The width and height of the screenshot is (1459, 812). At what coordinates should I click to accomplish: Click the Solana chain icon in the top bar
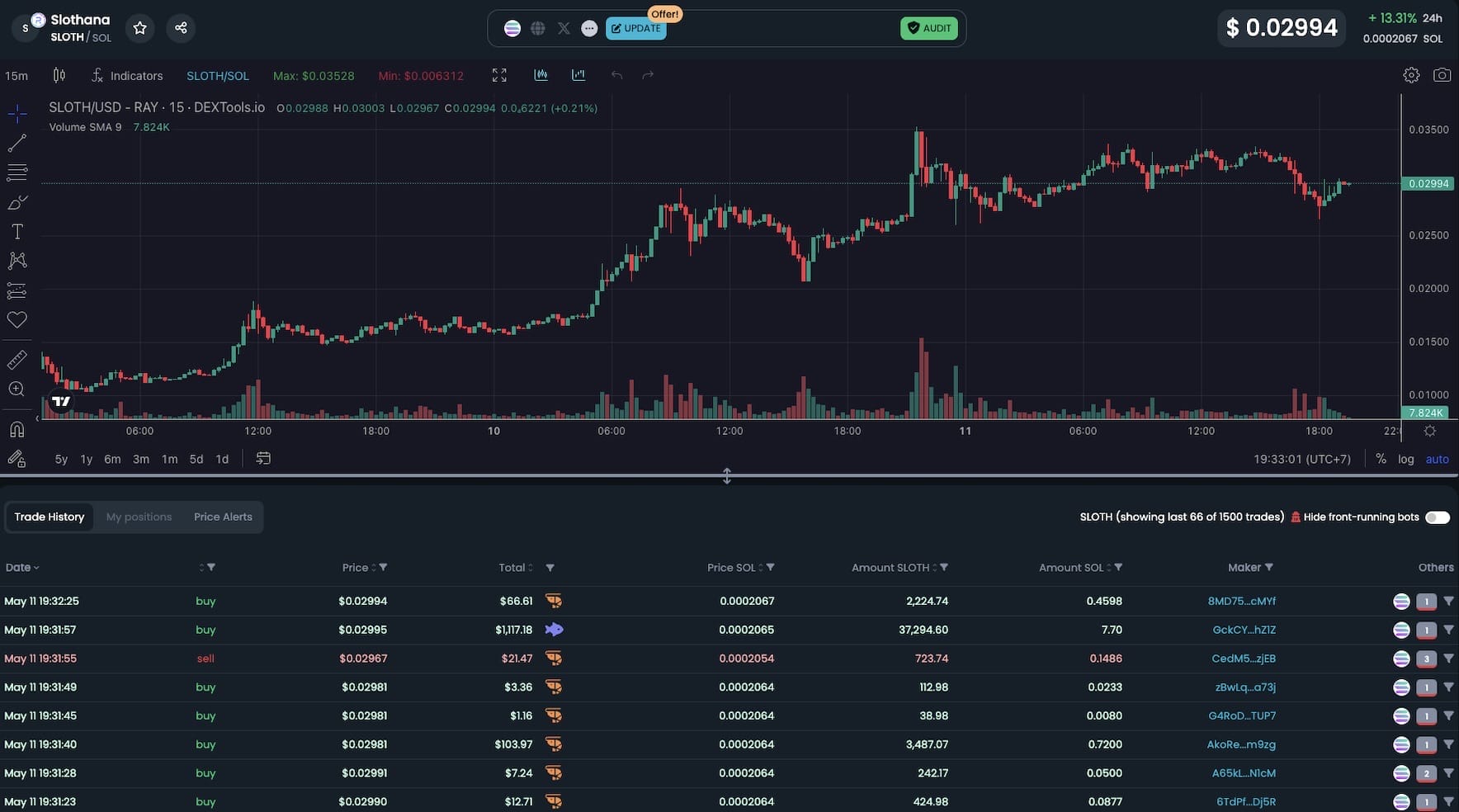(x=512, y=28)
